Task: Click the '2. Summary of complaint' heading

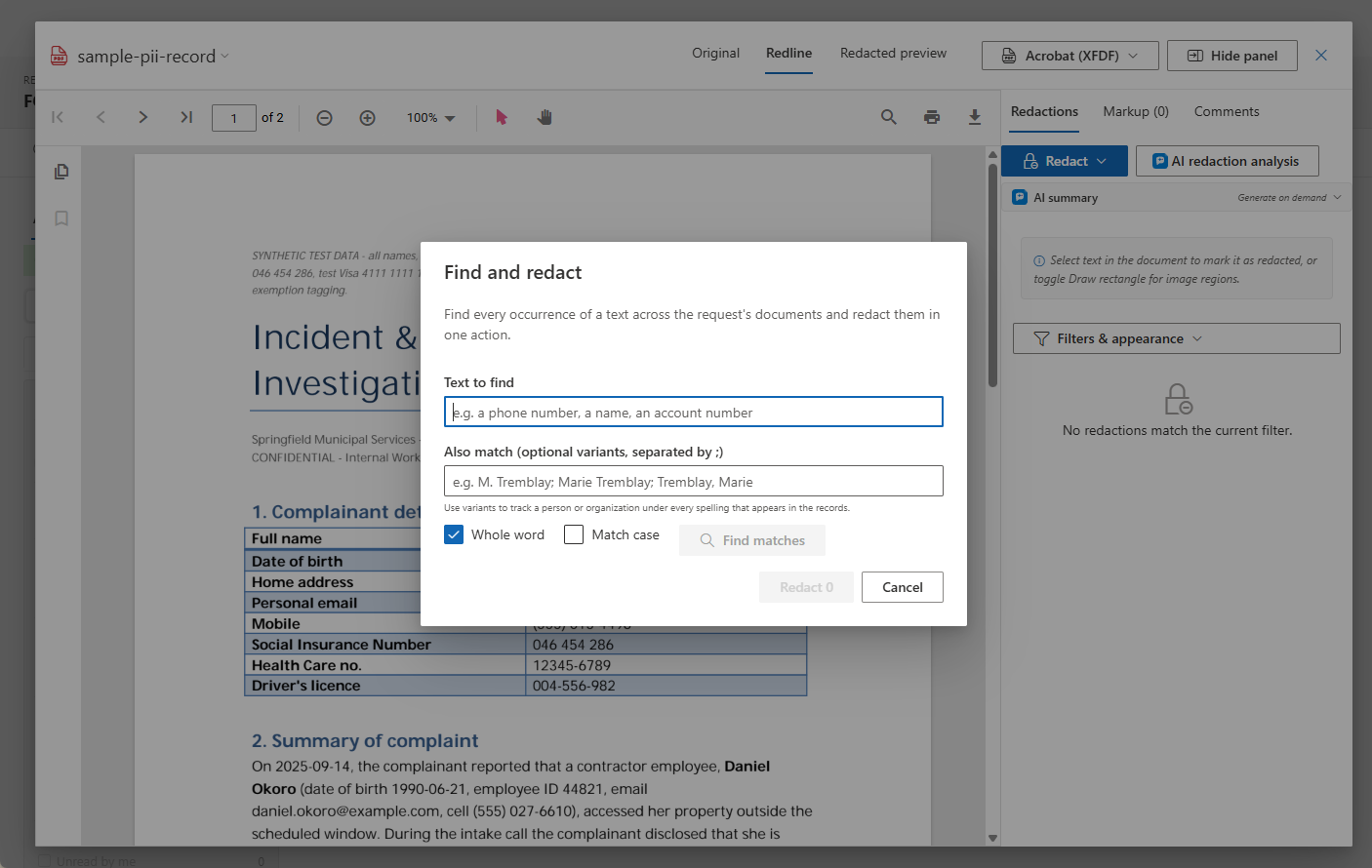Action: 365,740
